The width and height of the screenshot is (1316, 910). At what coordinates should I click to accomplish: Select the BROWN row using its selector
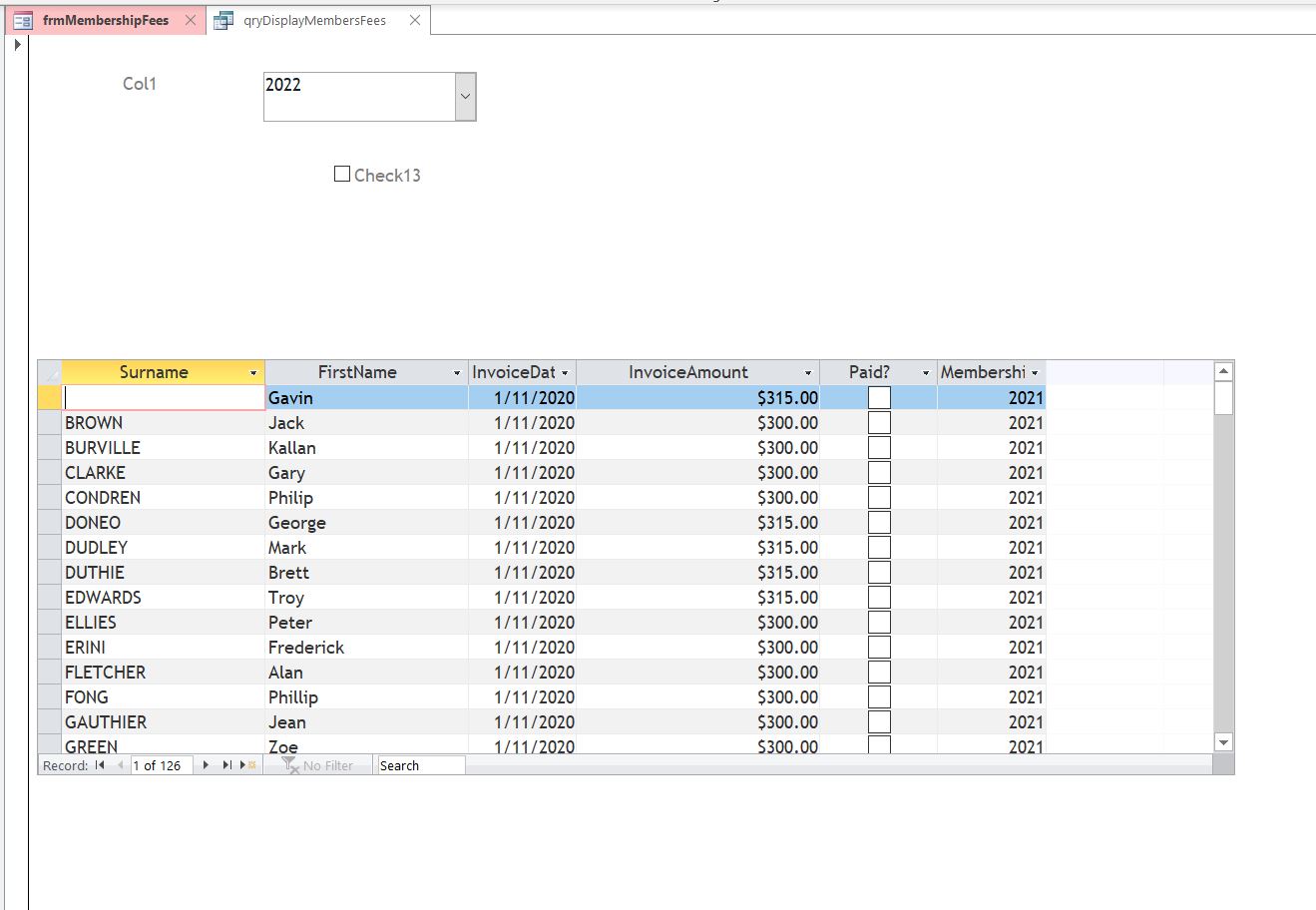click(50, 423)
